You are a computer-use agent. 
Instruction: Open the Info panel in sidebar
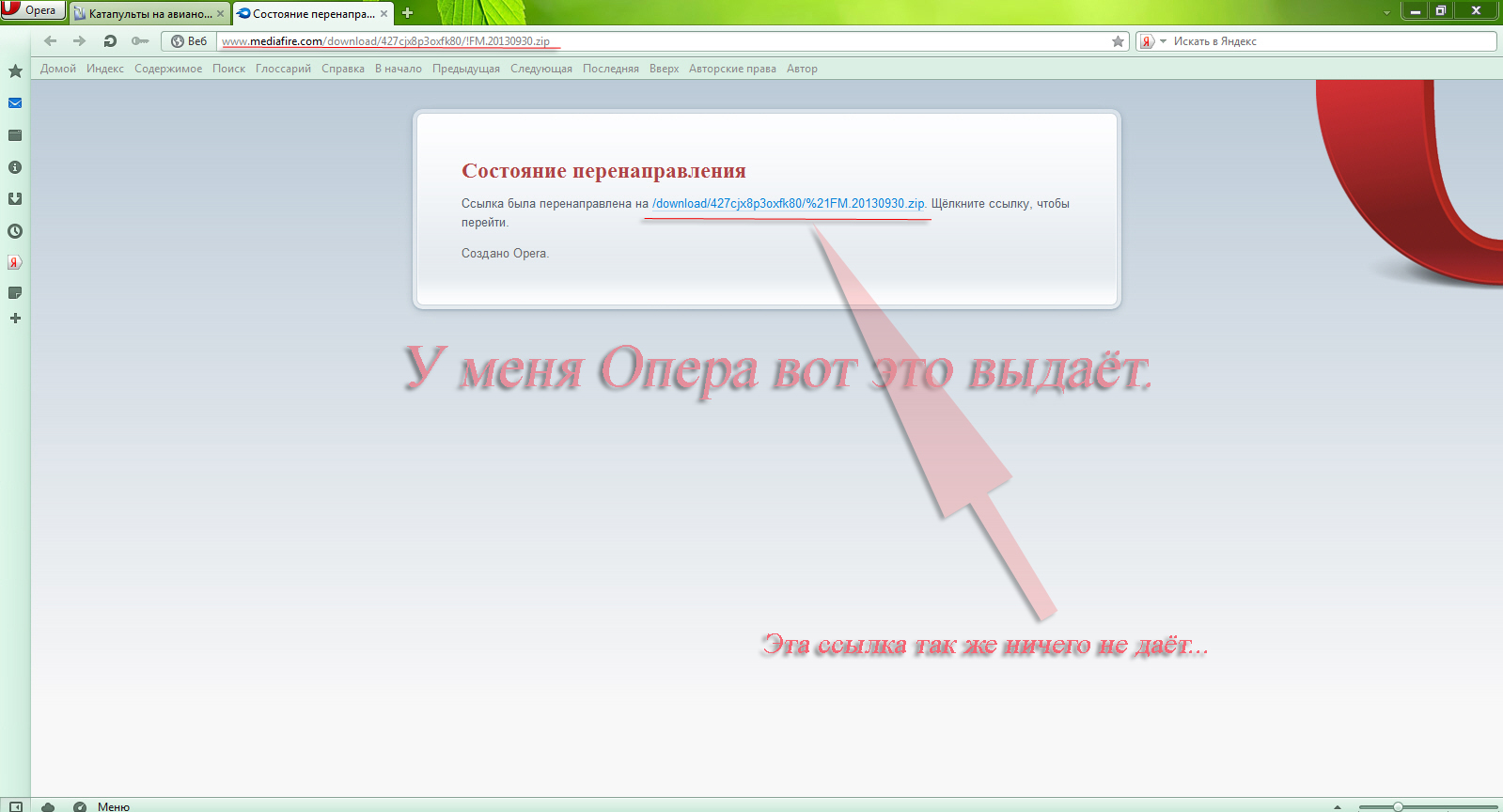tap(15, 167)
